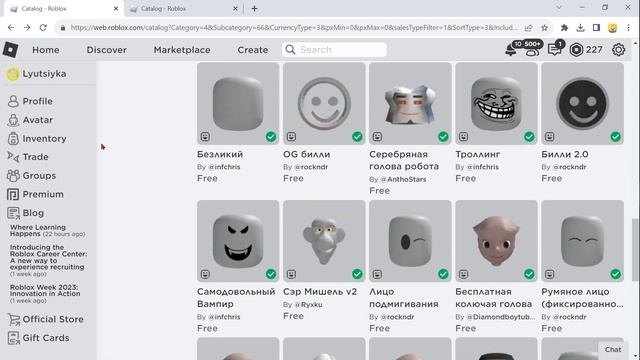Click the browser Forward arrow
This screenshot has height=360, width=640.
tap(27, 27)
